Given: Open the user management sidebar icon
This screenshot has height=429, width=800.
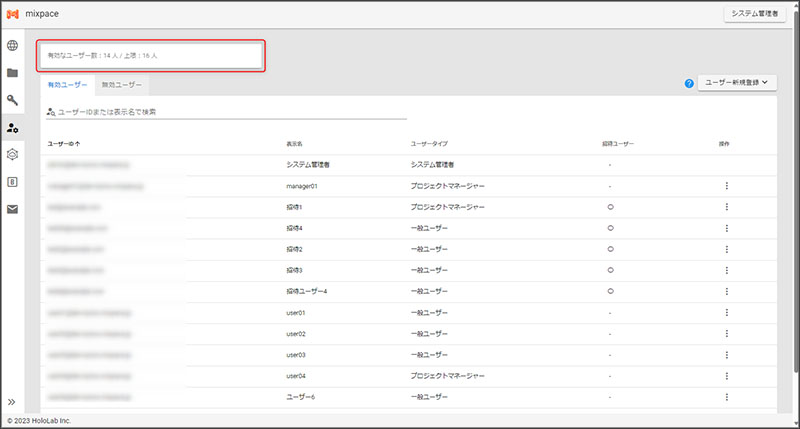Looking at the screenshot, I should coord(13,127).
